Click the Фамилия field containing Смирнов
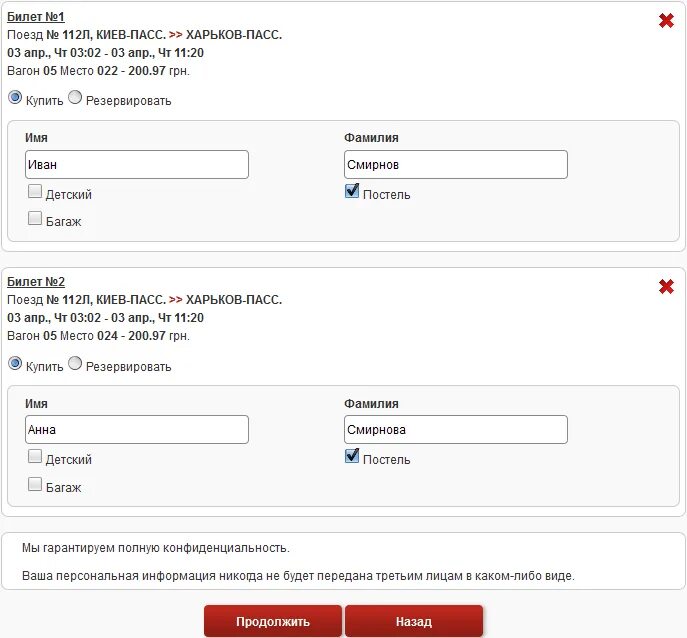The width and height of the screenshot is (687, 638). 456,165
